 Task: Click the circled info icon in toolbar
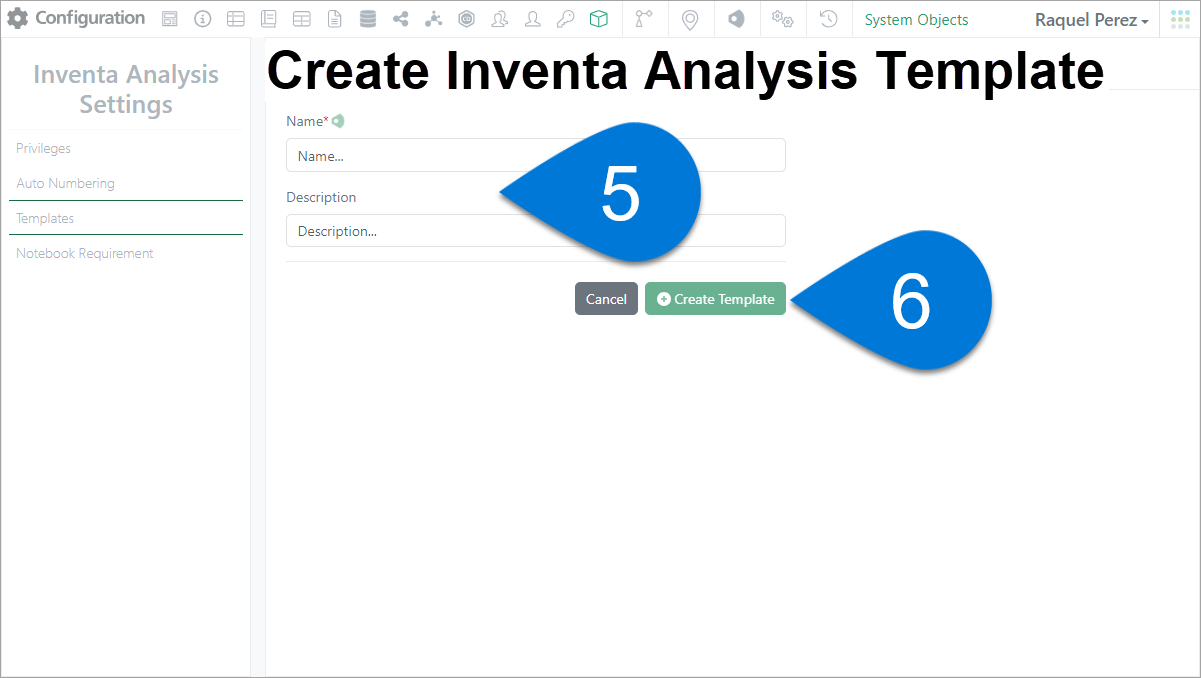point(202,19)
